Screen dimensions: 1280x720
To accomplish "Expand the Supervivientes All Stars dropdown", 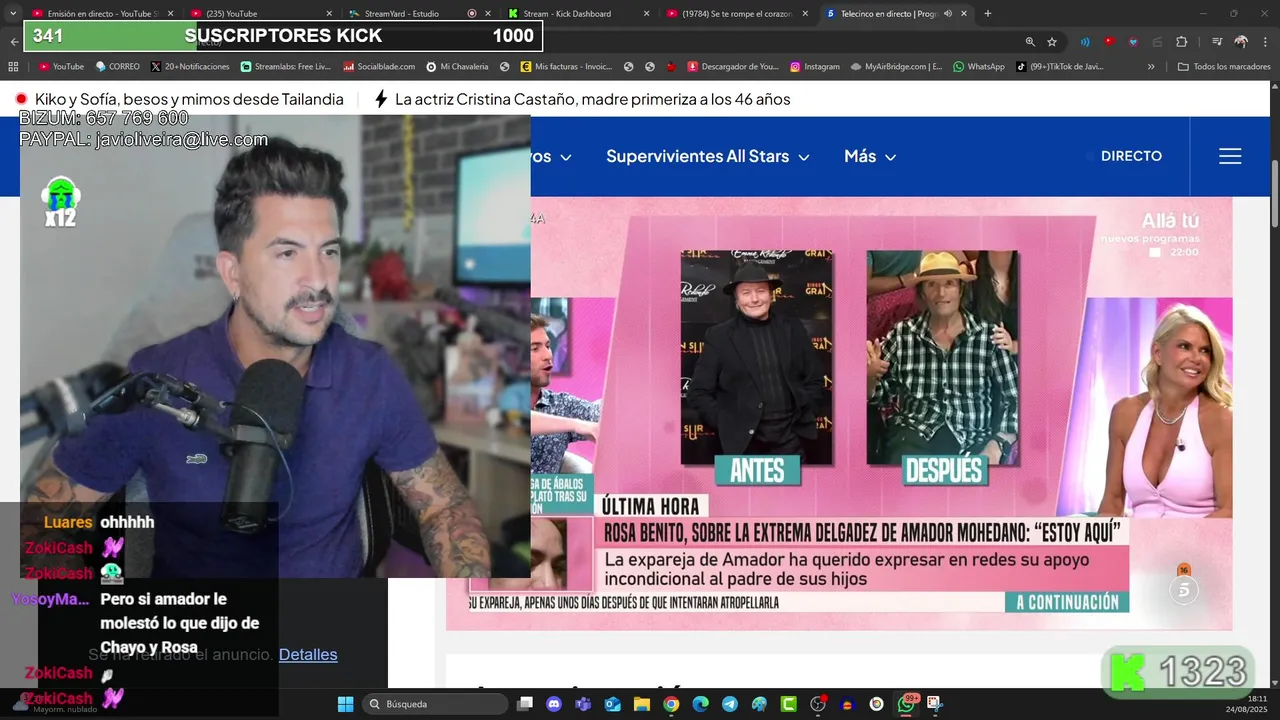I will [x=708, y=156].
